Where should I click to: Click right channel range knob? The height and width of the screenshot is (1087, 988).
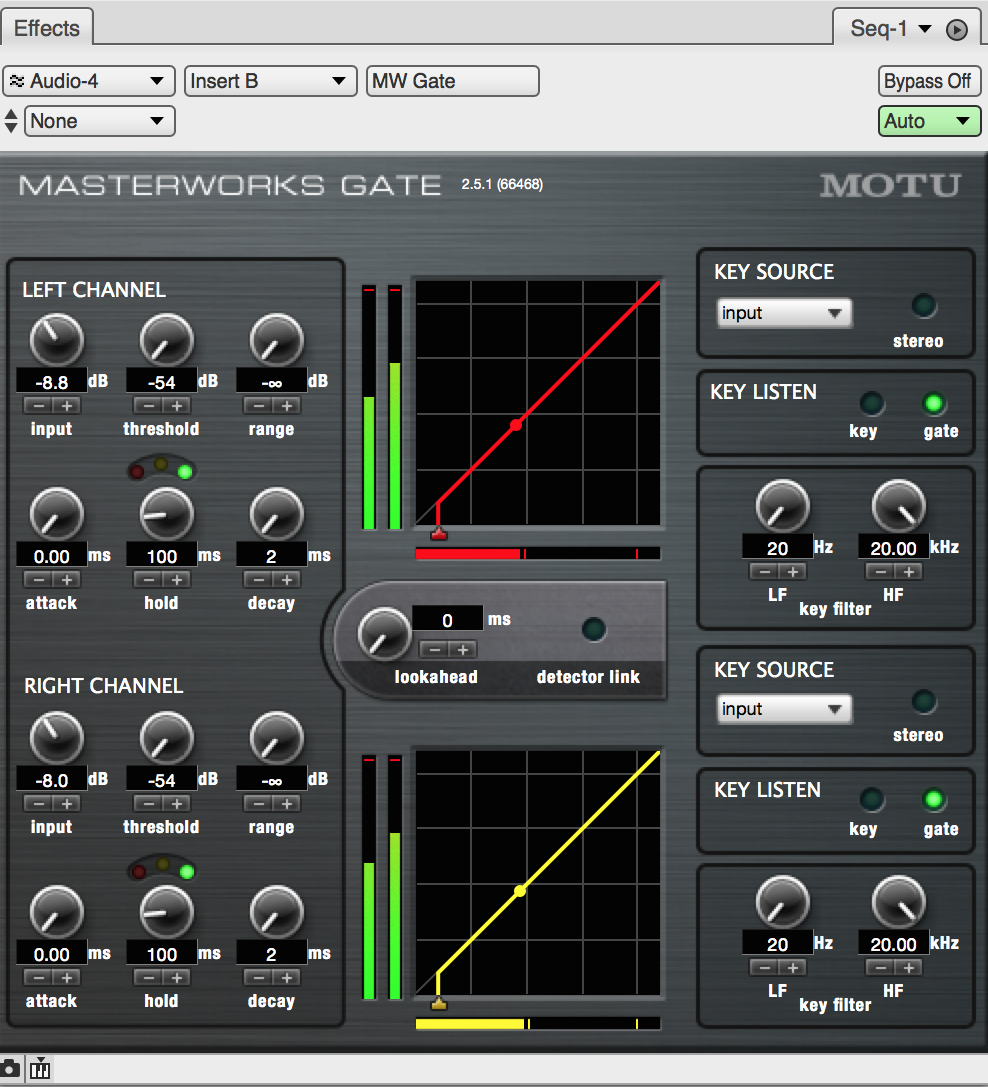pyautogui.click(x=277, y=738)
